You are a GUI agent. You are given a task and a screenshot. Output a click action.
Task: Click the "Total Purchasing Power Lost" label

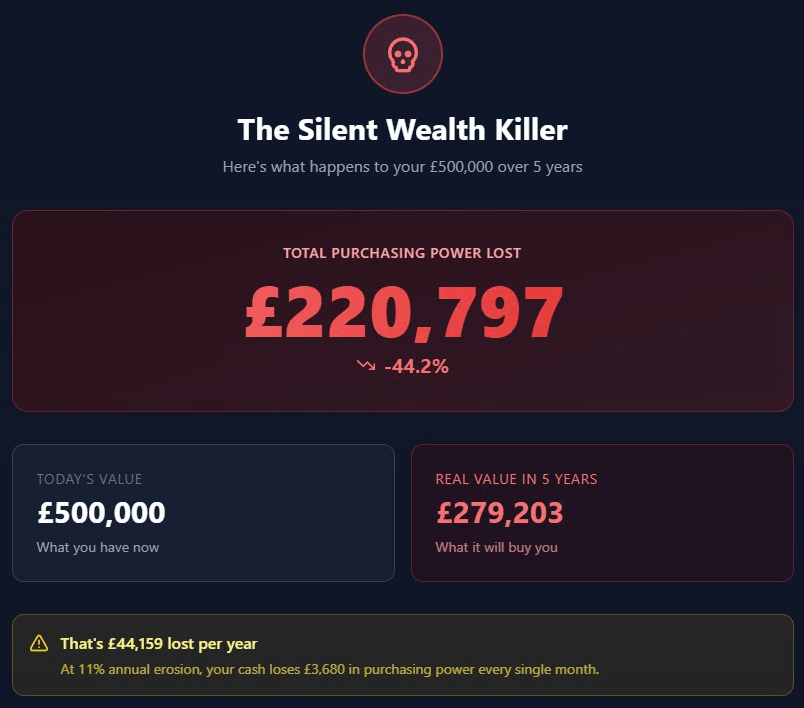(x=402, y=253)
